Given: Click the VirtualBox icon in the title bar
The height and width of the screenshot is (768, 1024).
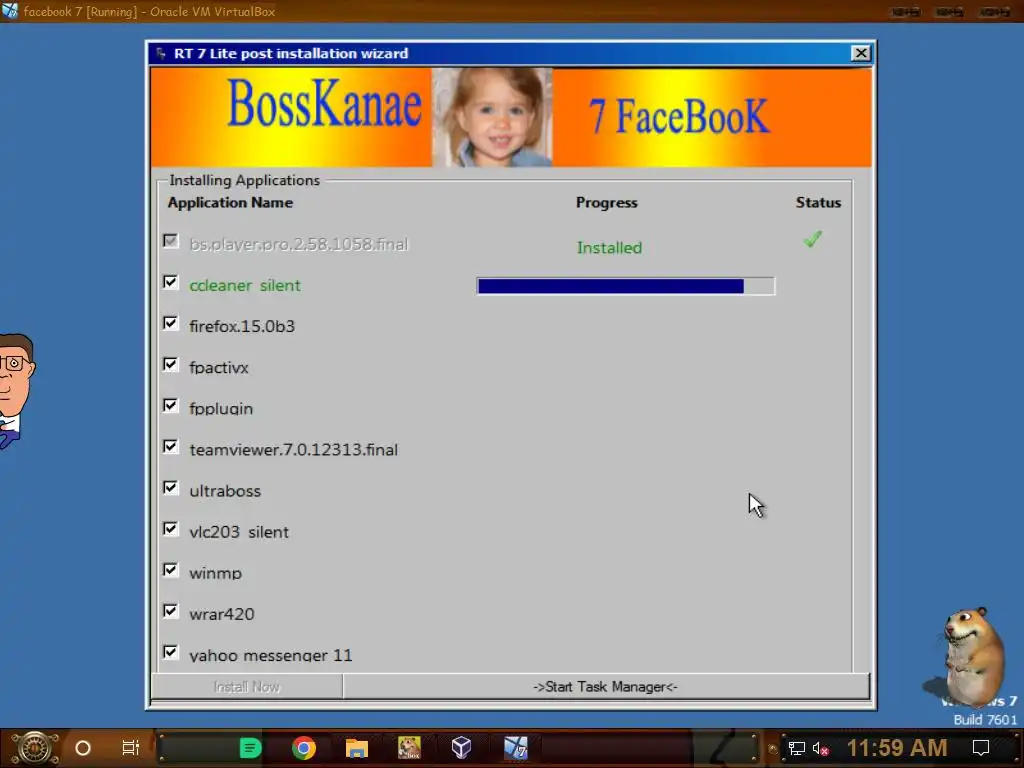Looking at the screenshot, I should (x=10, y=11).
